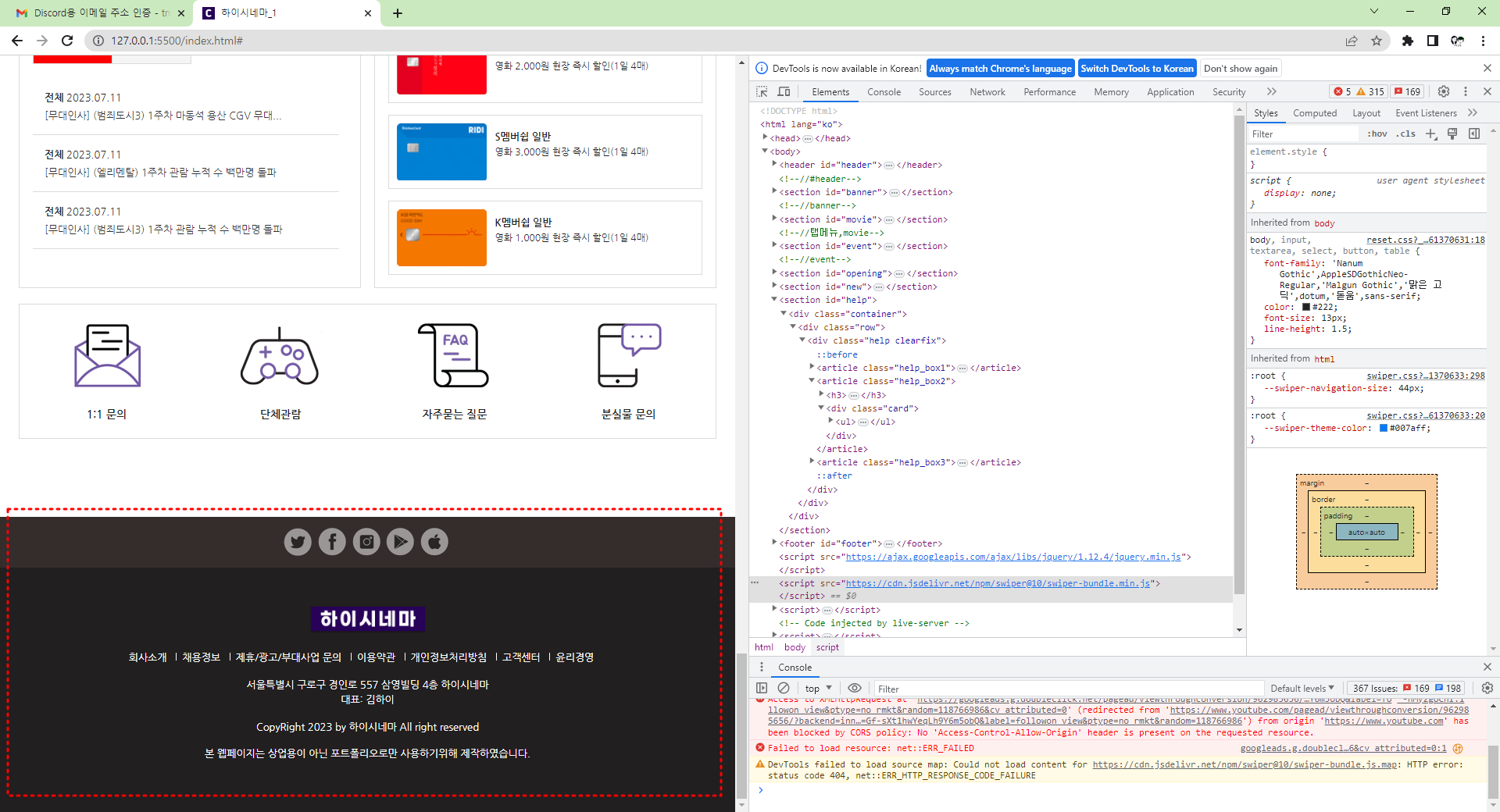1500x812 pixels.
Task: Activate the DevTools inspect element tool
Action: 762,92
